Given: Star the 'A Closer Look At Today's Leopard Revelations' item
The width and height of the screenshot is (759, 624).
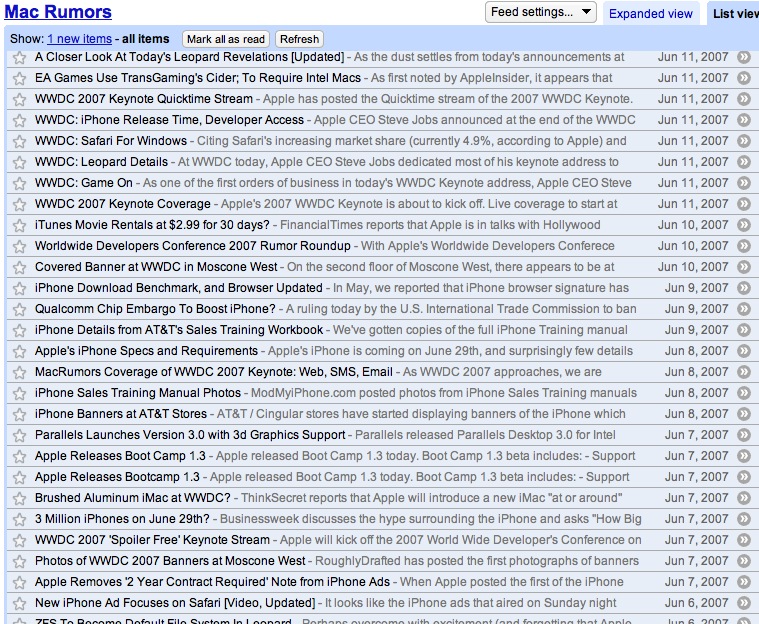Looking at the screenshot, I should tap(19, 58).
